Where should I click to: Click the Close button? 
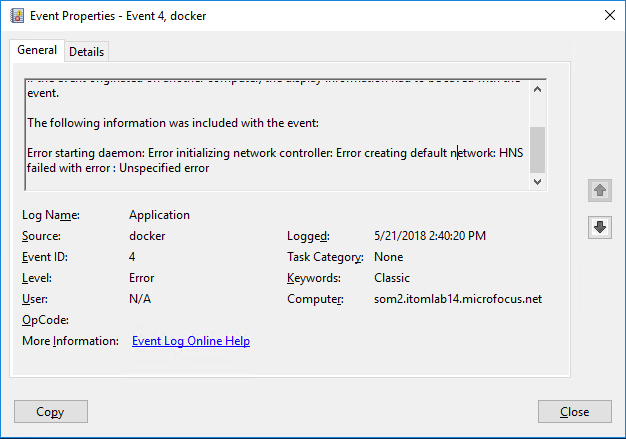pyautogui.click(x=574, y=411)
